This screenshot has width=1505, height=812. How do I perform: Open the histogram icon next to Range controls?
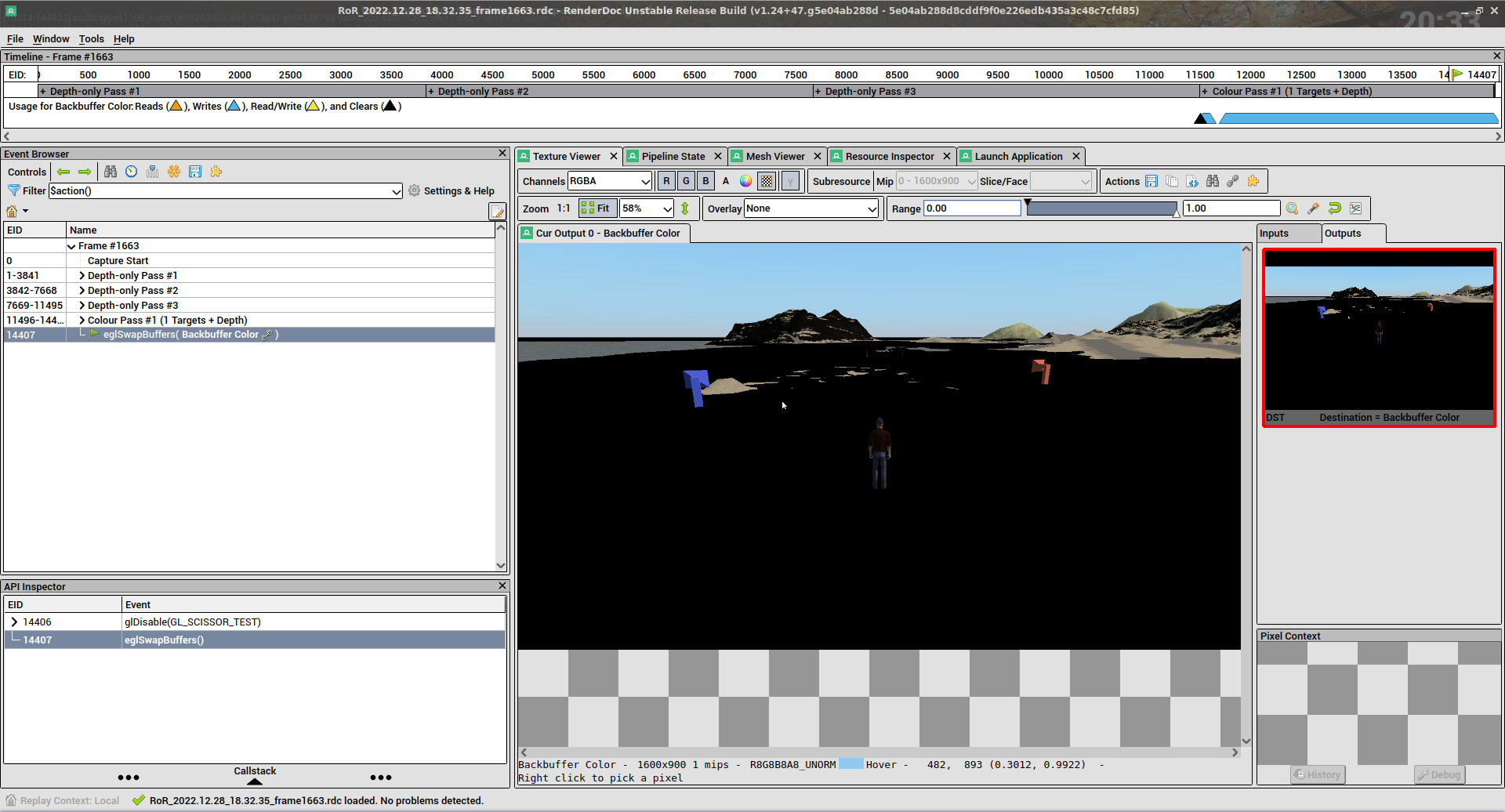point(1356,208)
